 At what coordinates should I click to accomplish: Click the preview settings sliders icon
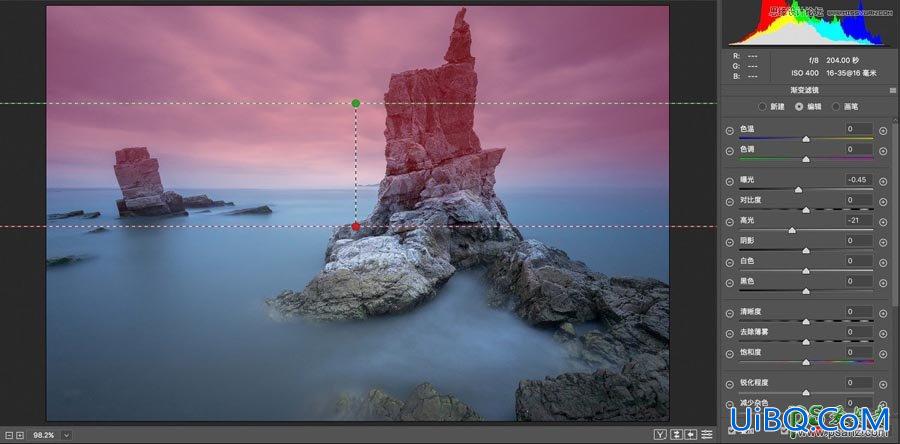707,435
